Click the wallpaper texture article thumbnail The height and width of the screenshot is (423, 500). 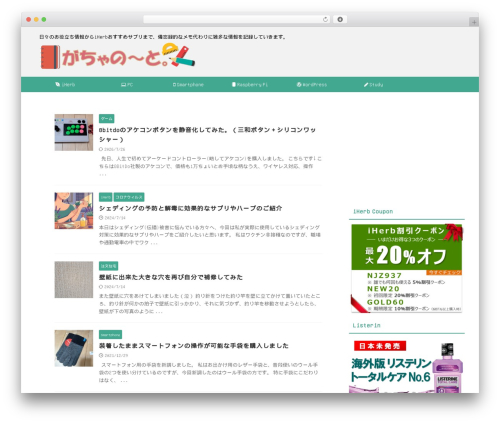74,279
